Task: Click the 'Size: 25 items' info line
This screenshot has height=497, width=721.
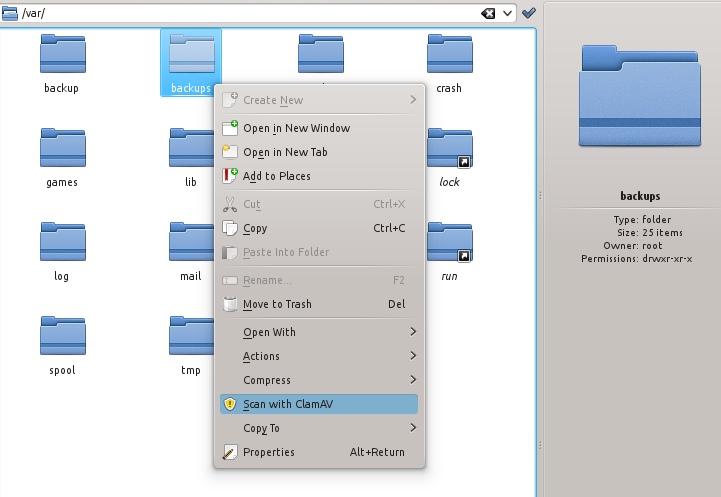Action: [x=650, y=233]
